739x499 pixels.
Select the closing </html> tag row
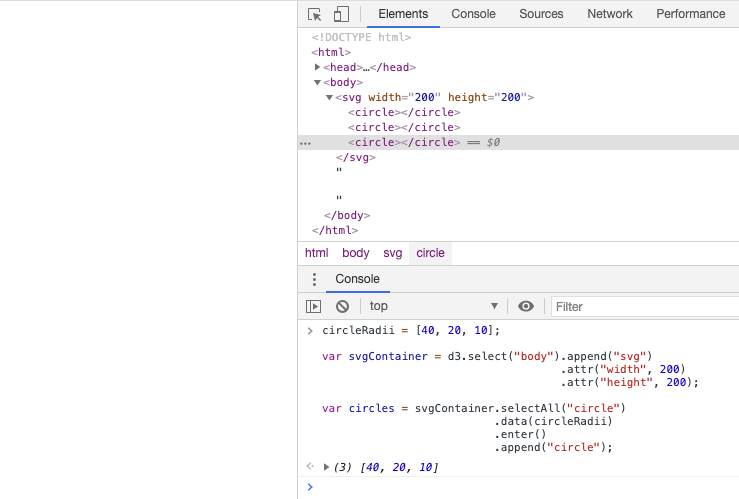(x=335, y=230)
